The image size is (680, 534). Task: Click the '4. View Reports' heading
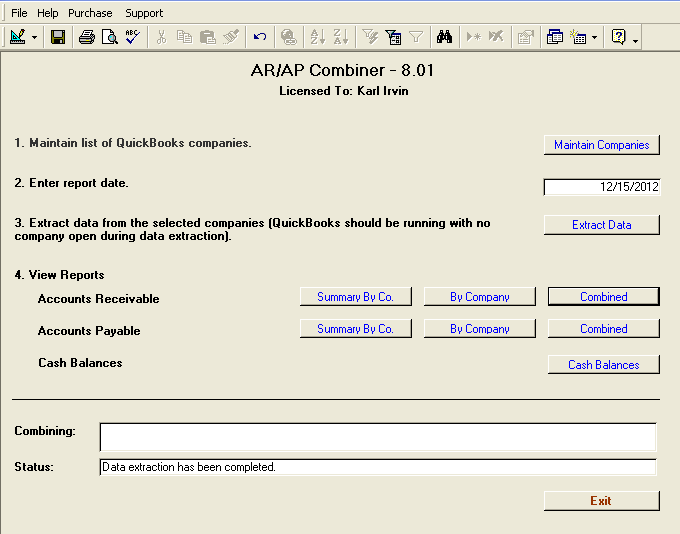click(x=59, y=275)
